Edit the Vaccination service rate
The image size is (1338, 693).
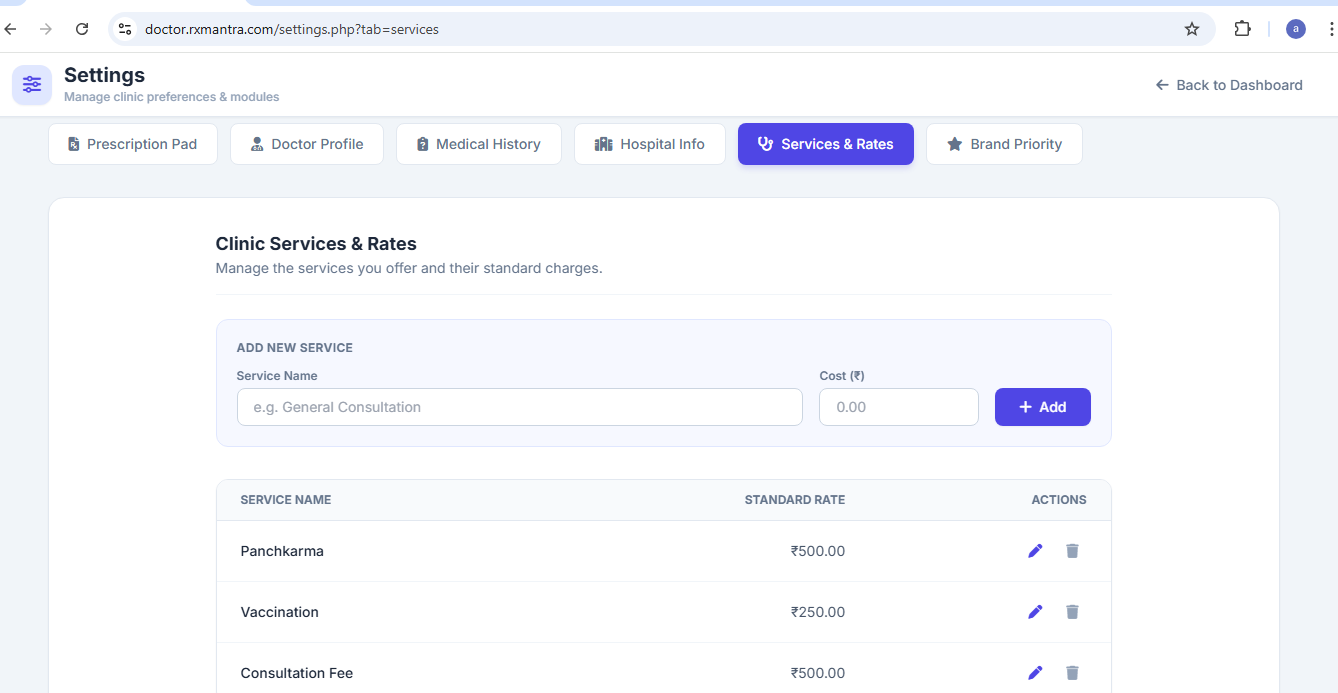pyautogui.click(x=1035, y=612)
